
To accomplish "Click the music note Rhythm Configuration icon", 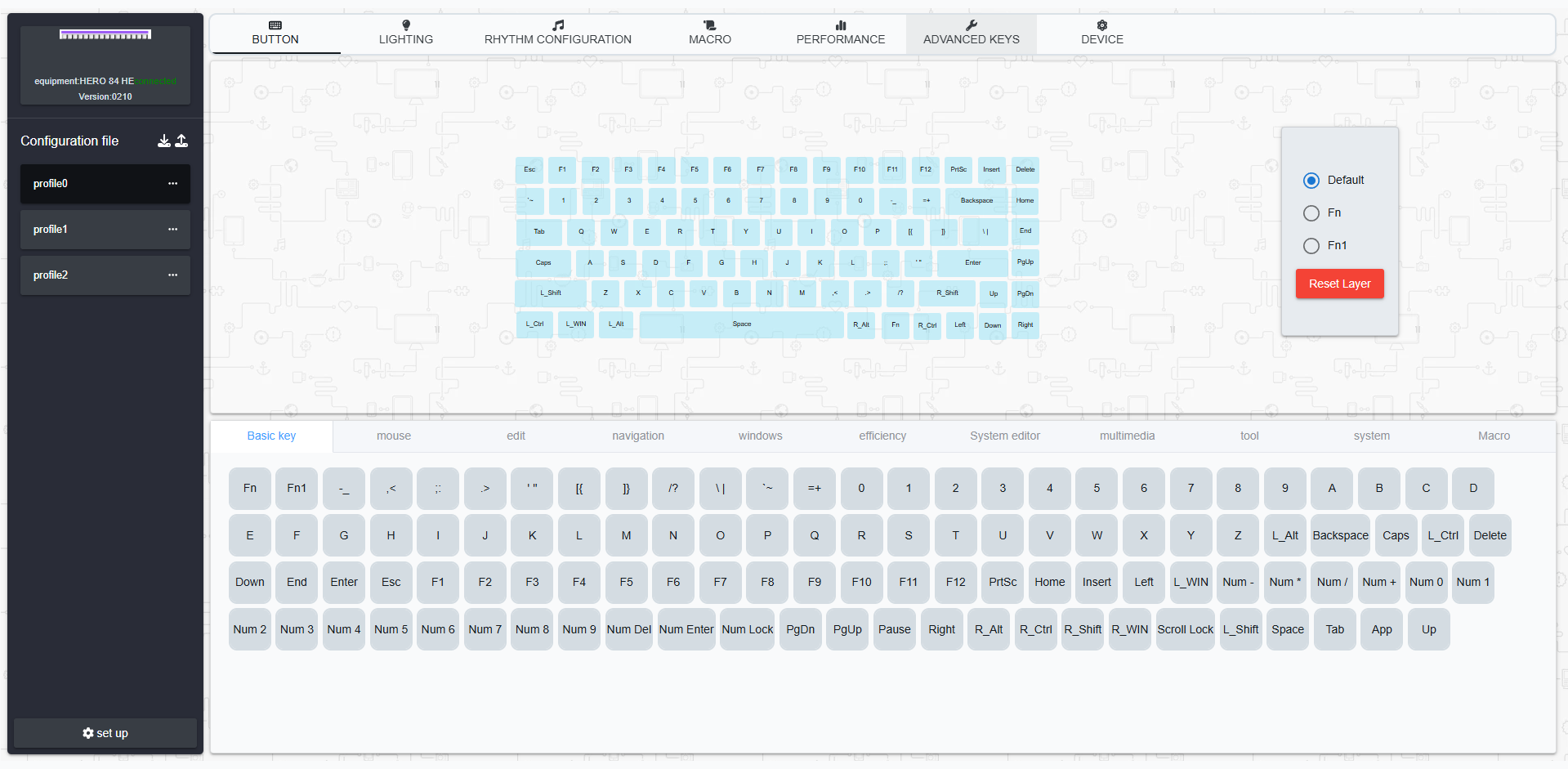I will click(558, 25).
